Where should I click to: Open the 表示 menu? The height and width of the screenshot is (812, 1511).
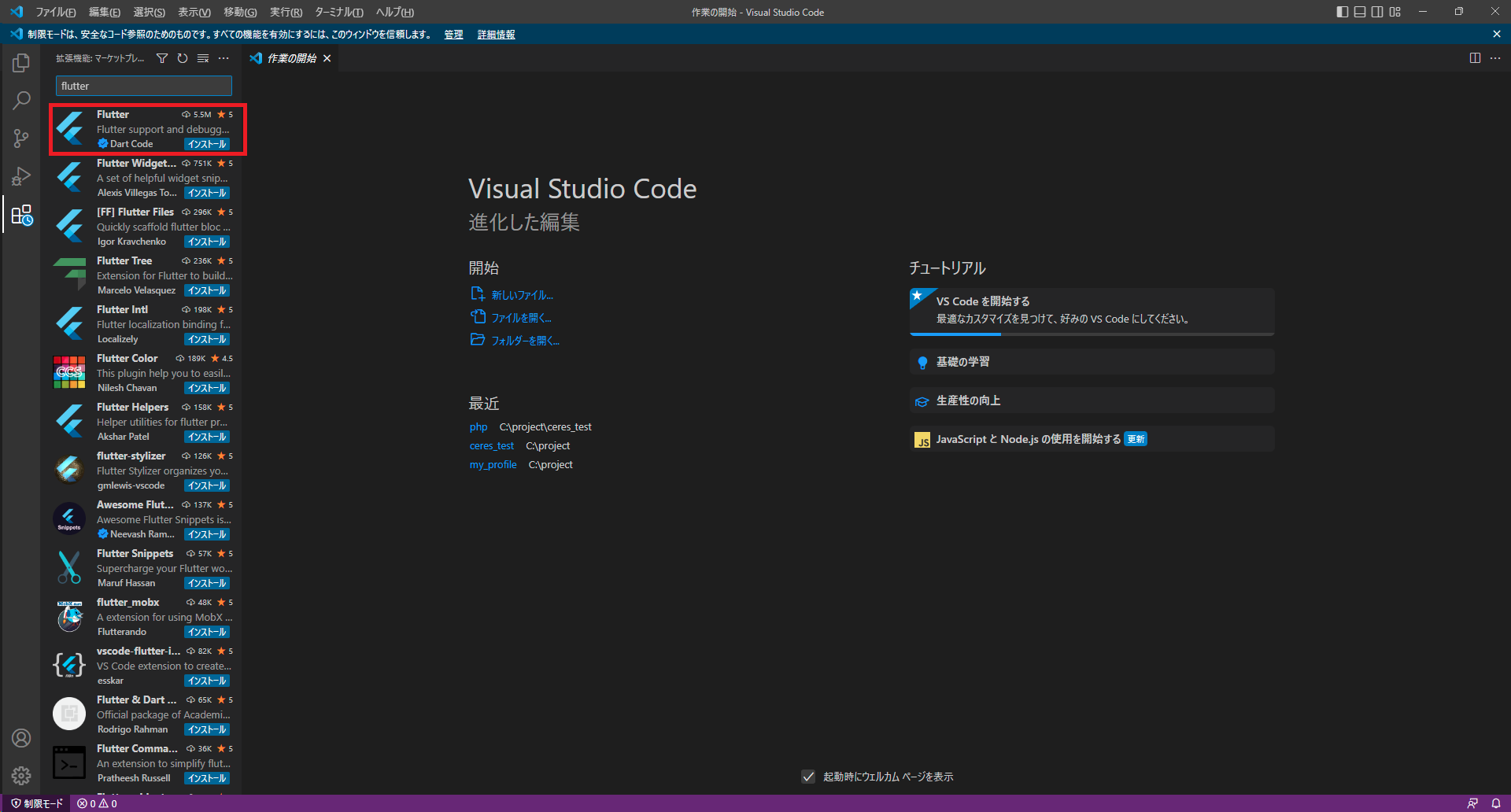click(194, 12)
